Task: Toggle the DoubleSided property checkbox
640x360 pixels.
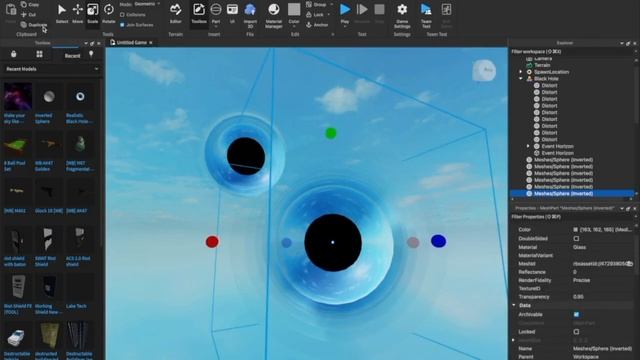Action: point(576,238)
